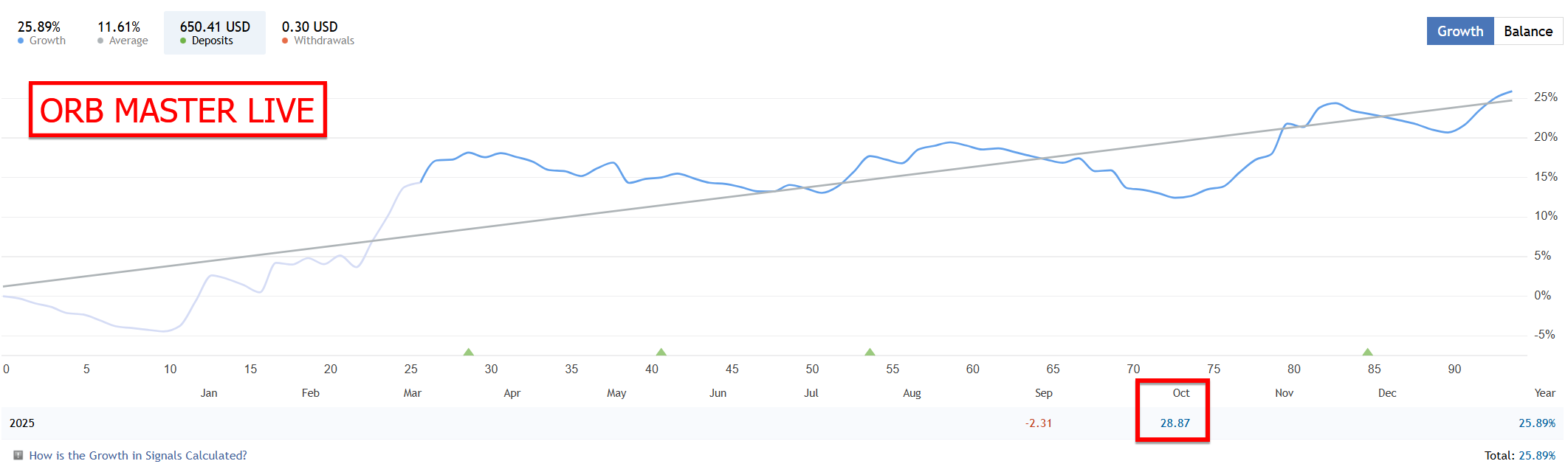Select the Growth chart tab
This screenshot has height=475, width=1568.
[x=1459, y=32]
